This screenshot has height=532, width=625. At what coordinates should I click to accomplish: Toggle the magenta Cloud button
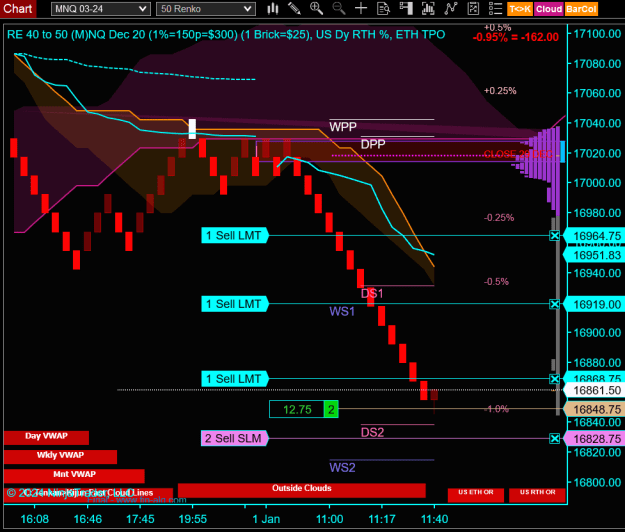click(549, 9)
